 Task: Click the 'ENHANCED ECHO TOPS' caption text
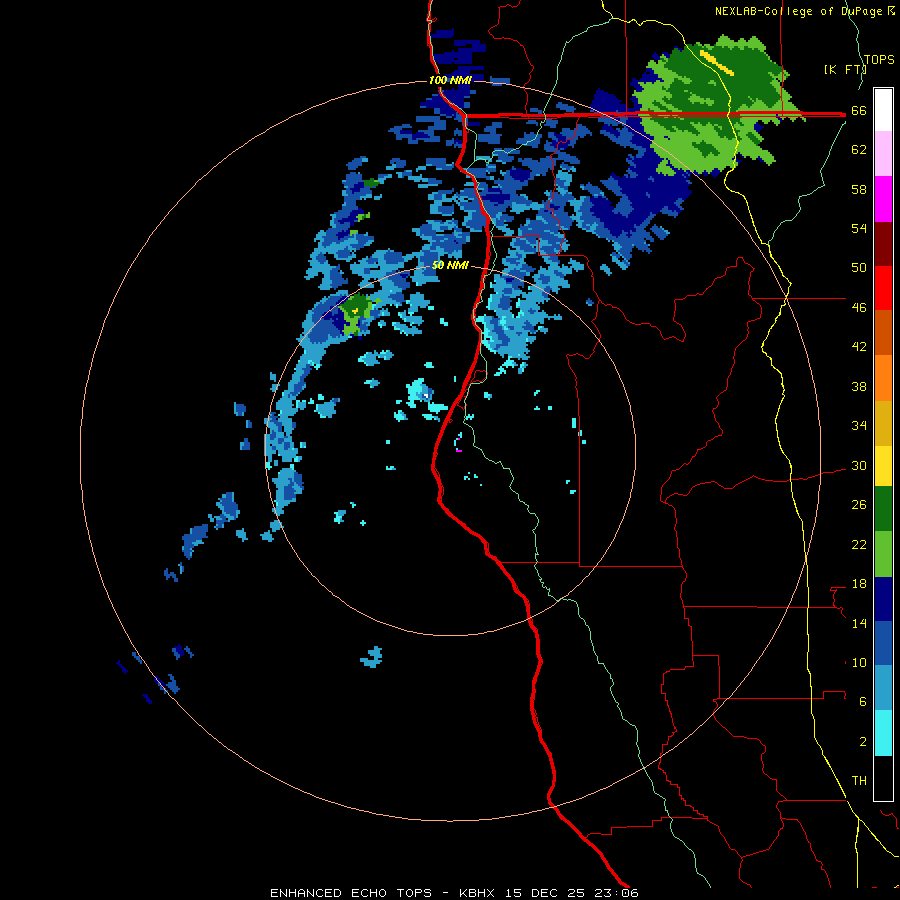pos(351,893)
